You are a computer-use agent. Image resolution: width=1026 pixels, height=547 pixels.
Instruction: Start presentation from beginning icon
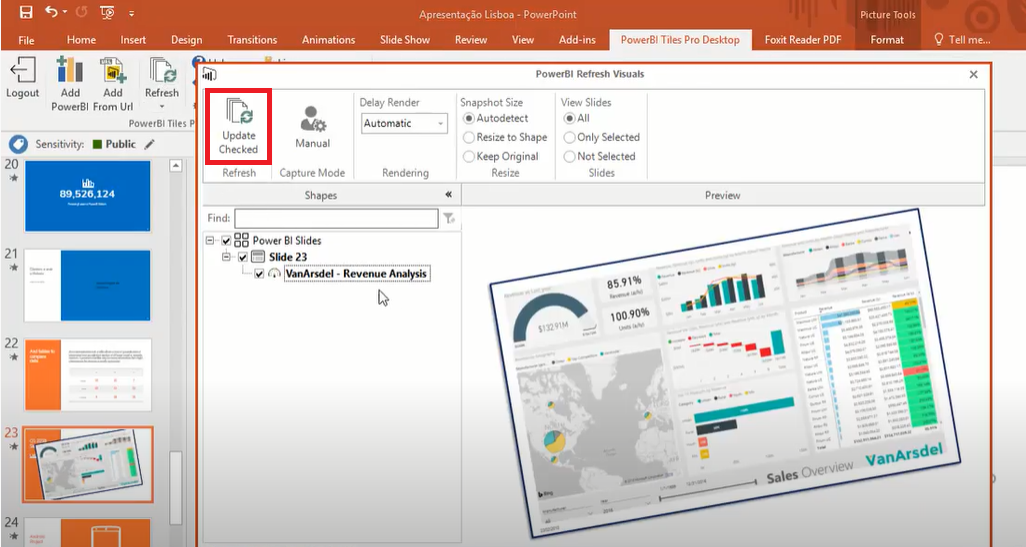coord(107,12)
